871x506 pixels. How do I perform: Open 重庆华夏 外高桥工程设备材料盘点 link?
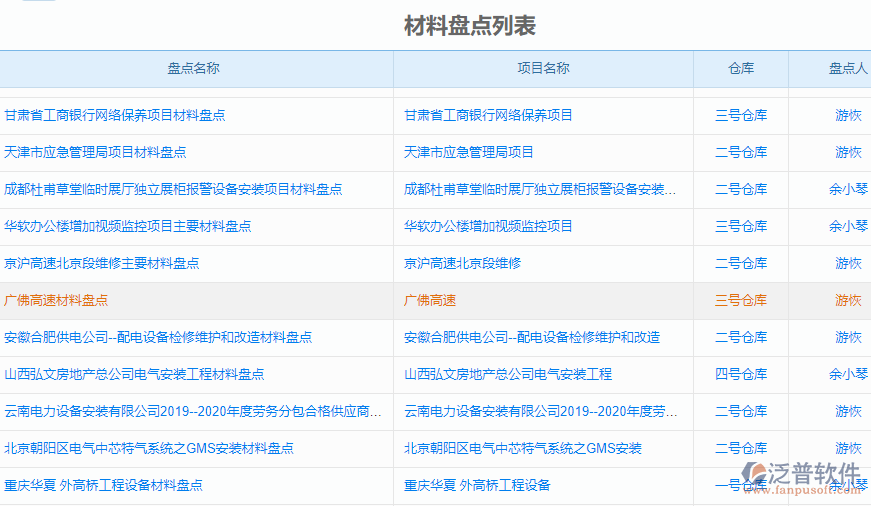pos(104,485)
